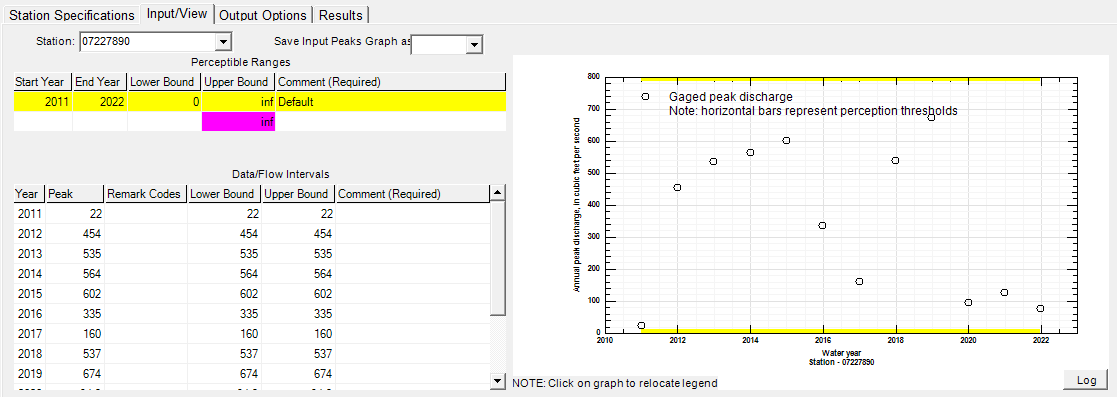Click the Gaged peak discharge legend text

(731, 97)
